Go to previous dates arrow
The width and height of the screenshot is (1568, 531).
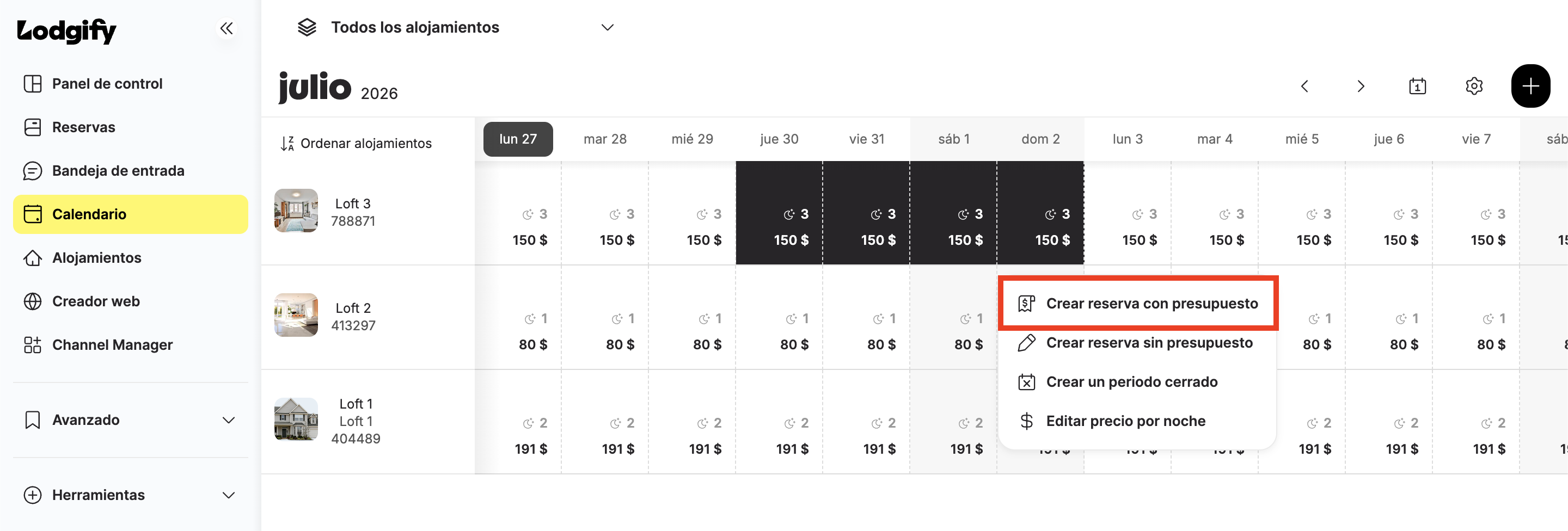pyautogui.click(x=1304, y=87)
